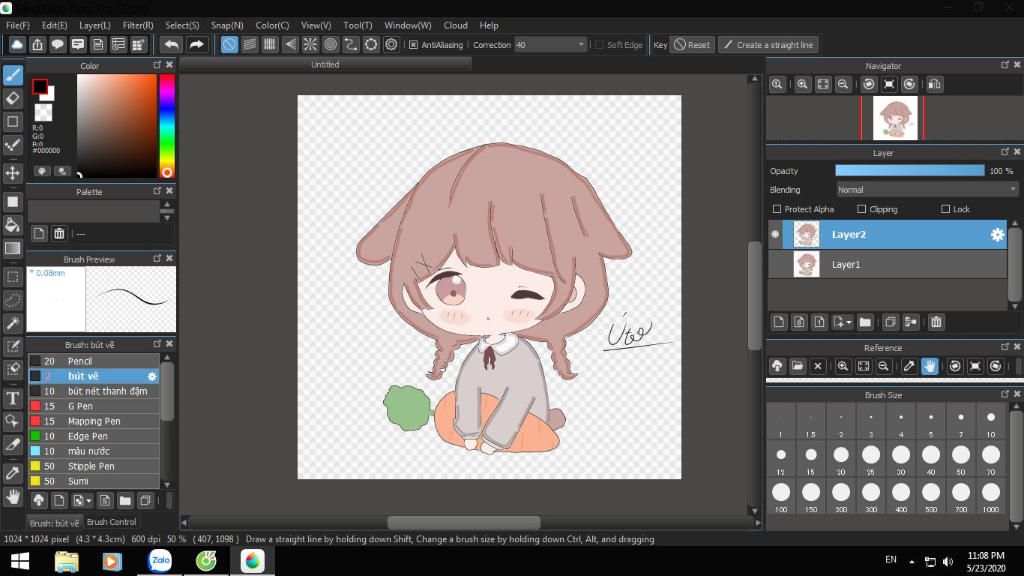Pop out the Color panel
The height and width of the screenshot is (576, 1024).
click(157, 65)
